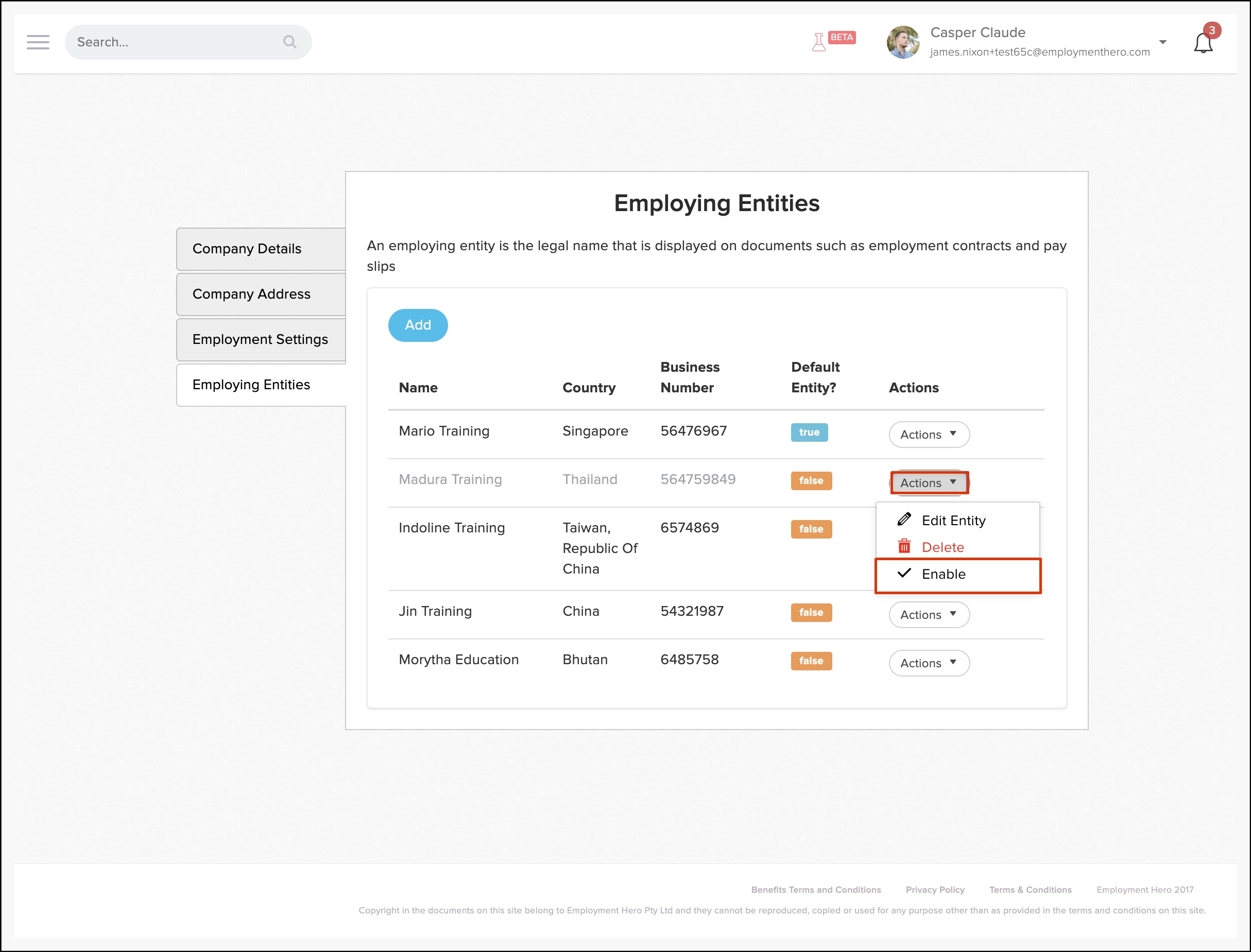Open Actions dropdown for Morytha Education
Viewport: 1251px width, 952px height.
click(929, 663)
